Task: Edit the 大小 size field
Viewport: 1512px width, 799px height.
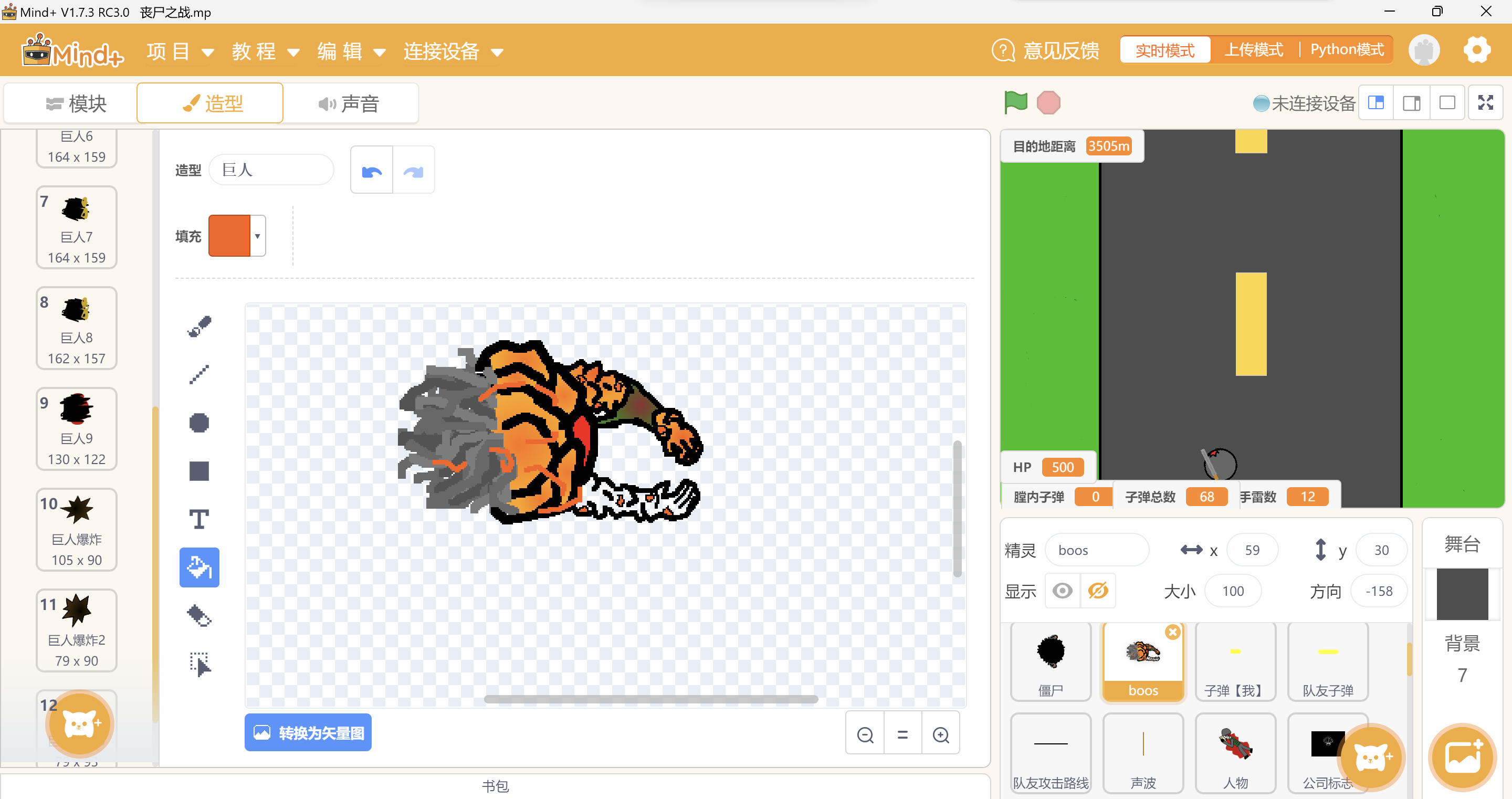Action: tap(1233, 591)
